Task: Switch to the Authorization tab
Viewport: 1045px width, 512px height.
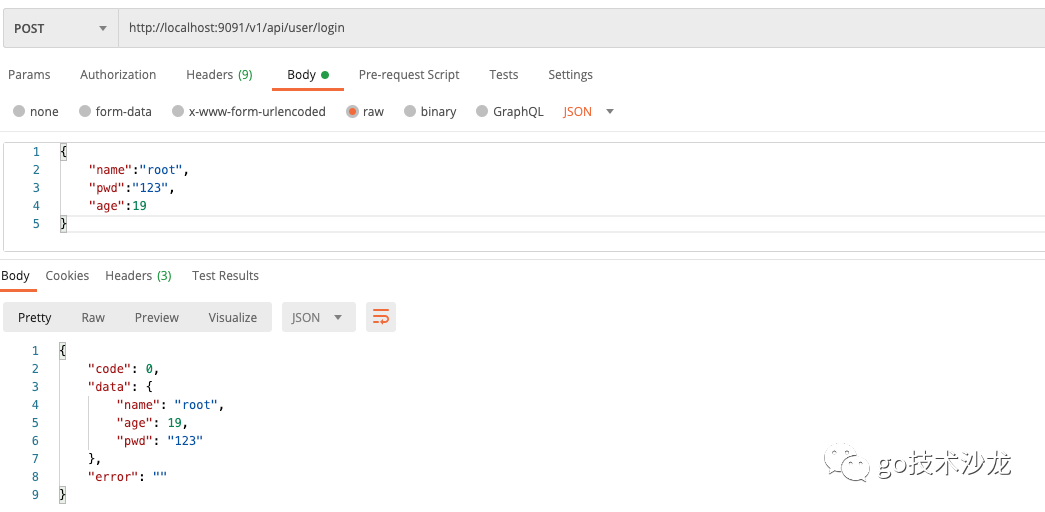Action: pos(118,75)
